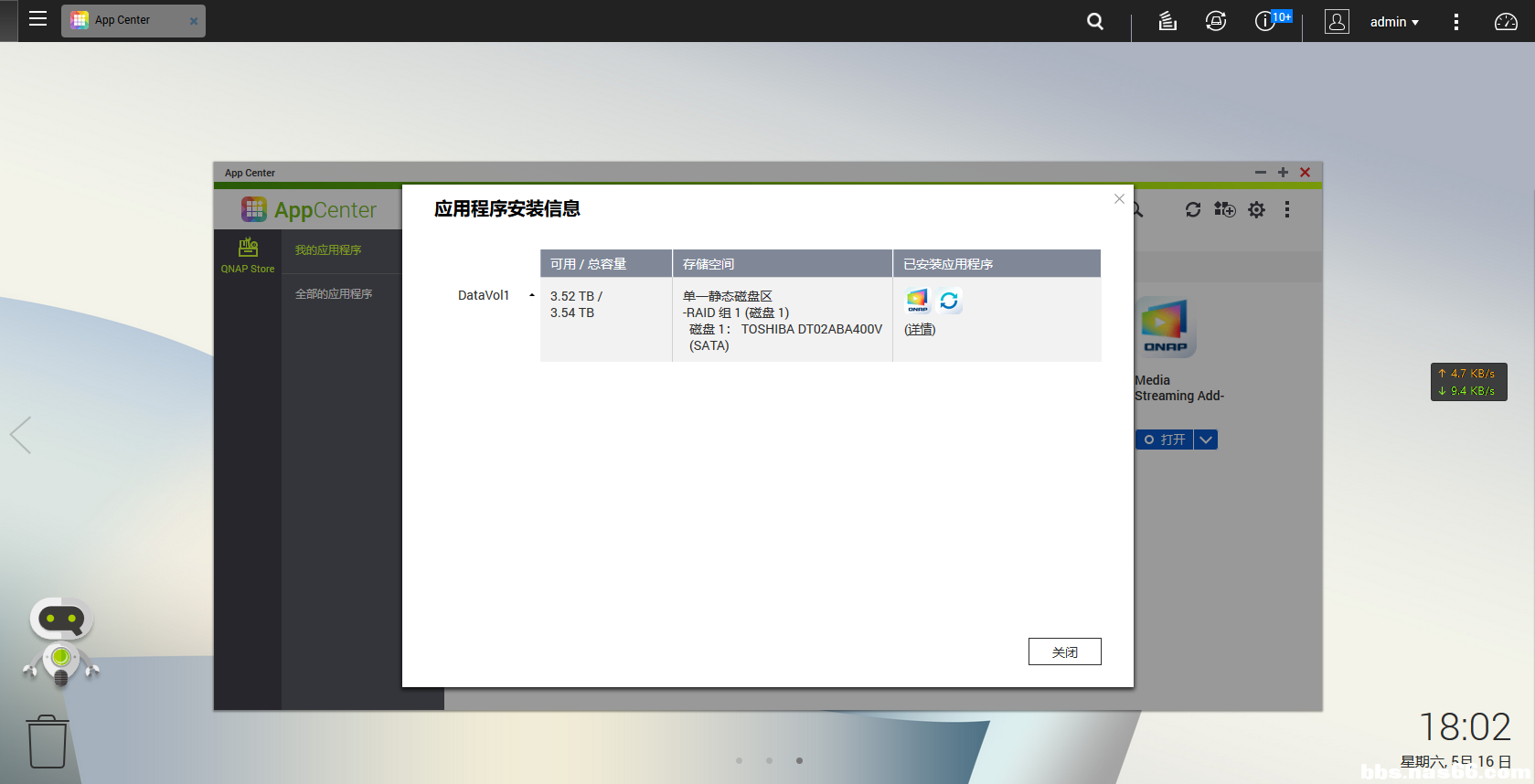Minimize the App Center window
Image resolution: width=1535 pixels, height=784 pixels.
[1261, 172]
